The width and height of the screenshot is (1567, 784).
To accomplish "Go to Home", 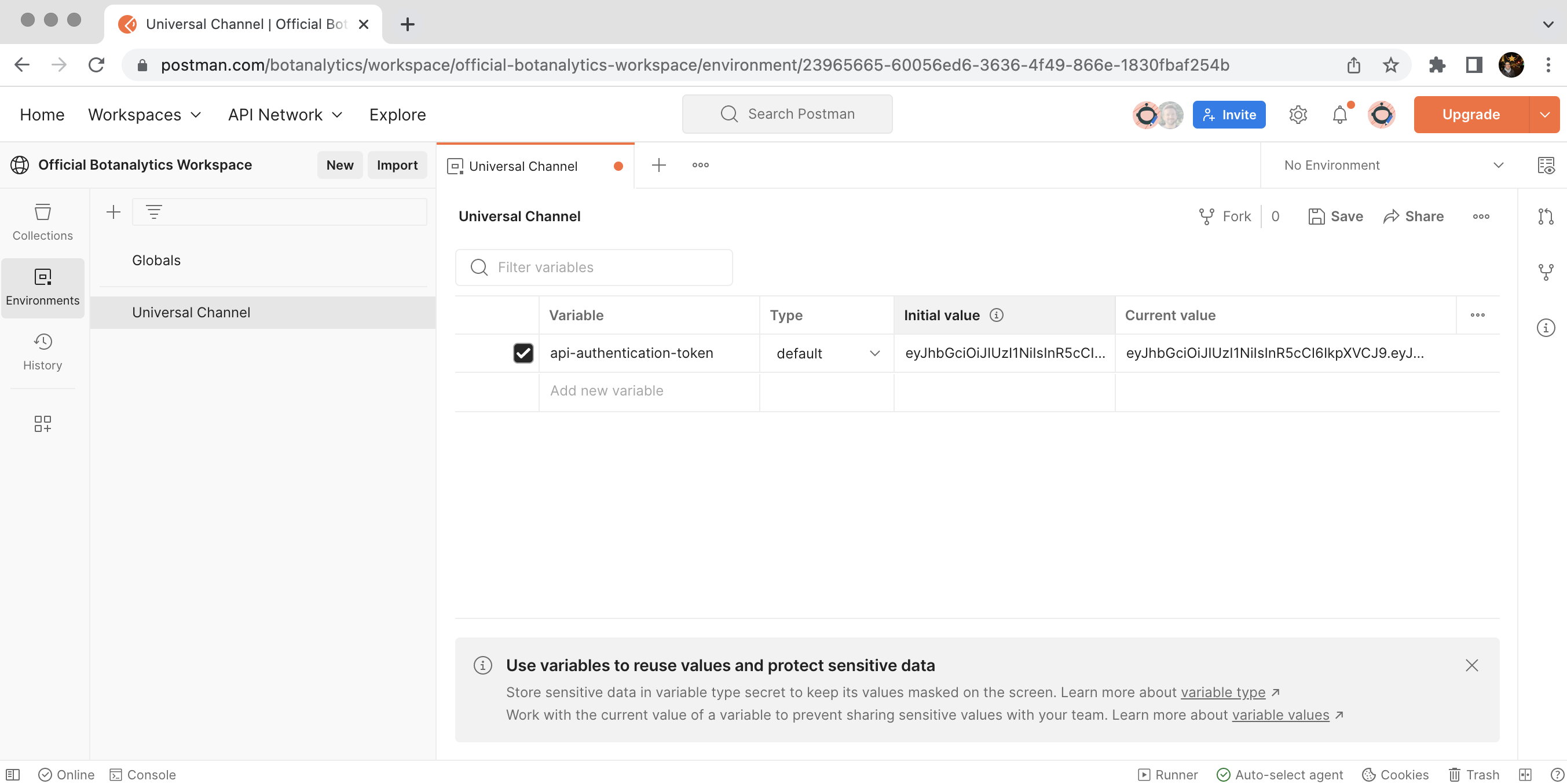I will 42,114.
